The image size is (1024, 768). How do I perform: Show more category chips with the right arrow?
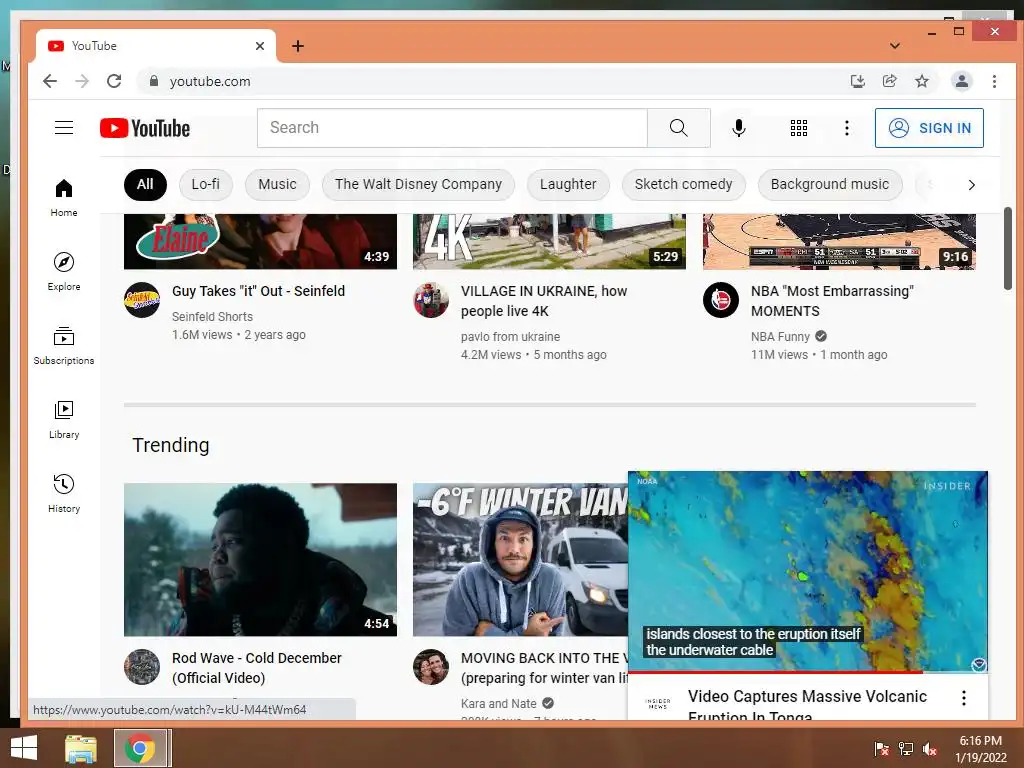tap(971, 185)
